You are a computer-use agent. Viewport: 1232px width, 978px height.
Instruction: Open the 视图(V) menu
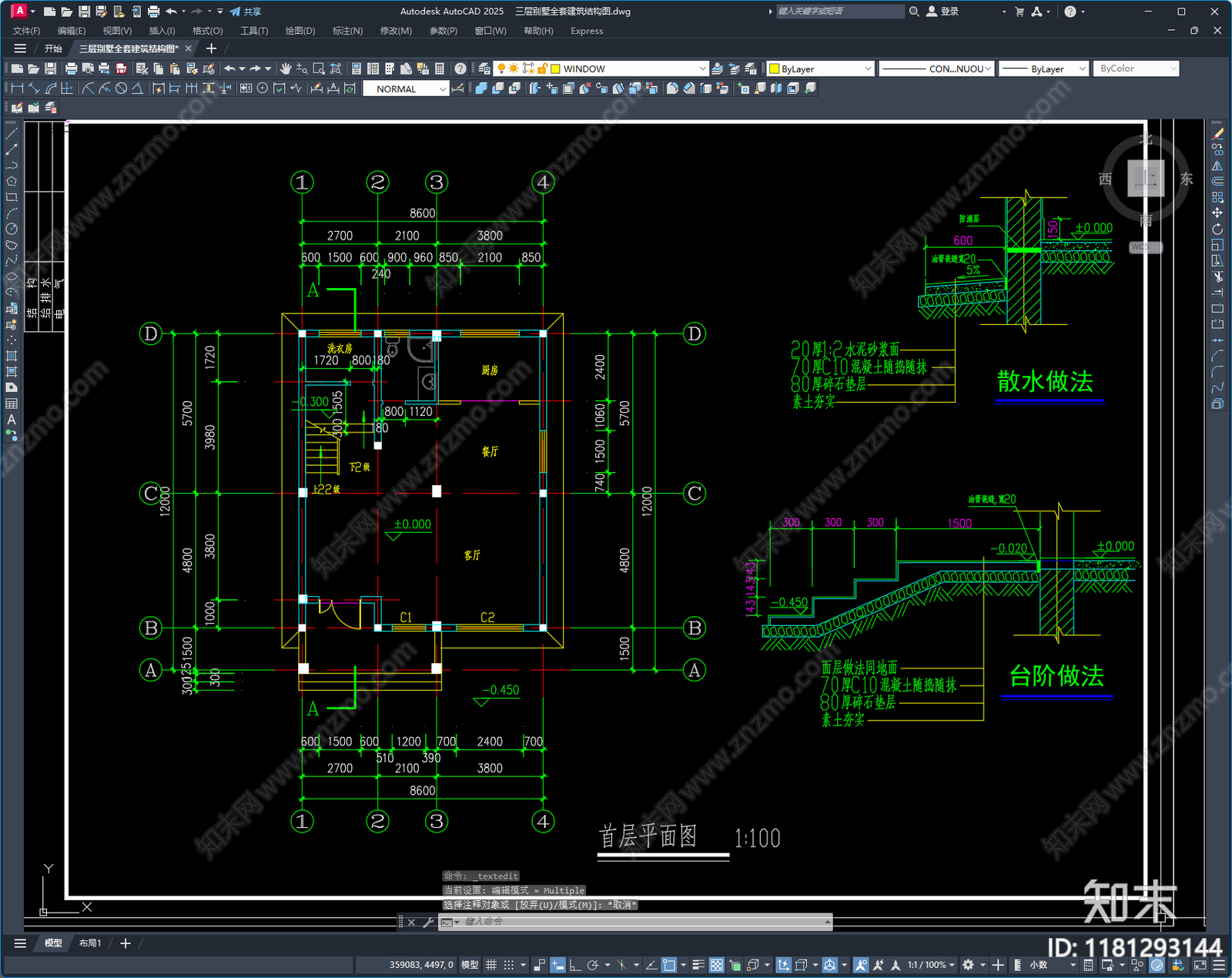click(117, 31)
